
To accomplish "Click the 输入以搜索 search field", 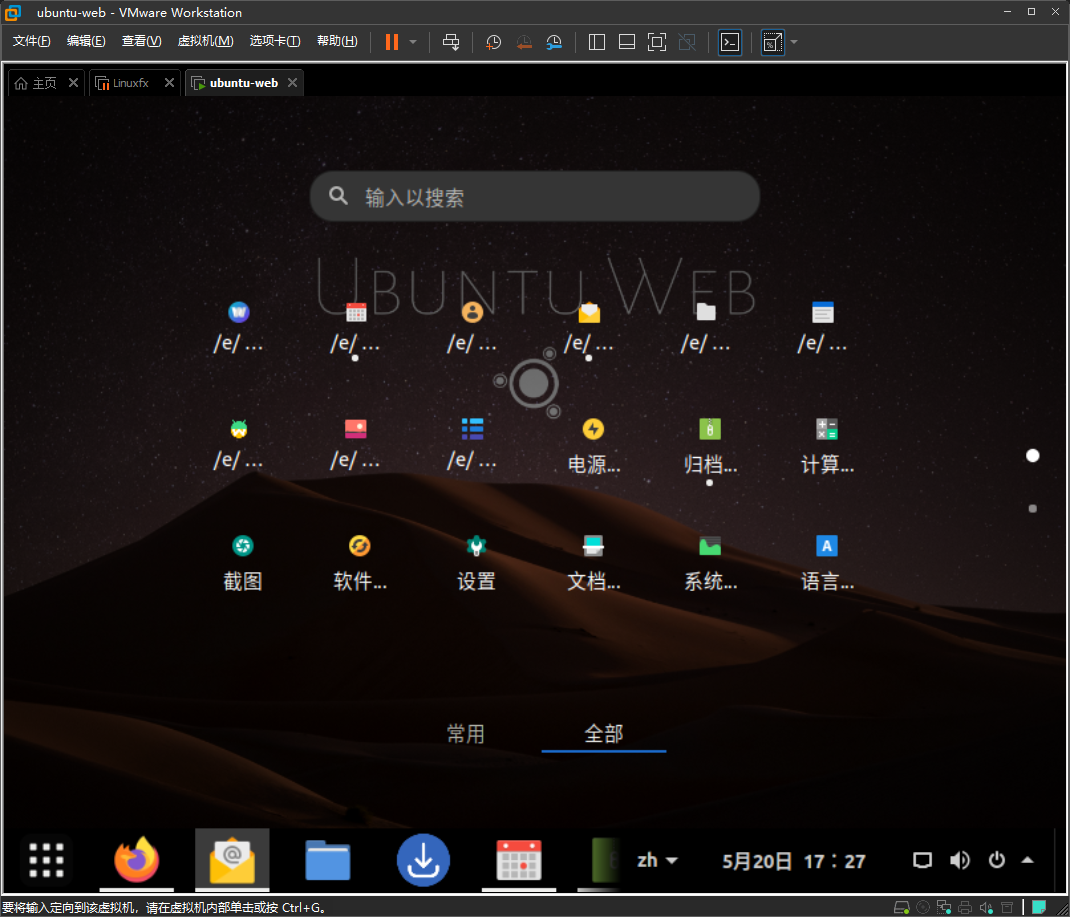I will tap(534, 196).
